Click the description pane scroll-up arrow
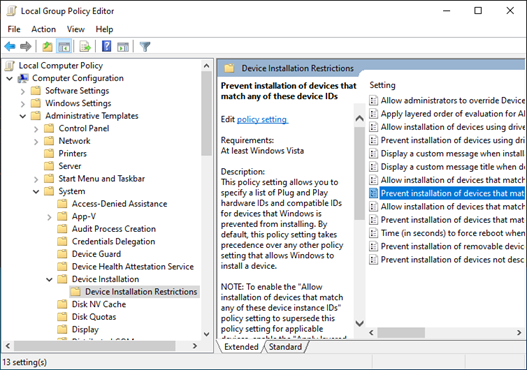This screenshot has width=527, height=370. click(359, 118)
